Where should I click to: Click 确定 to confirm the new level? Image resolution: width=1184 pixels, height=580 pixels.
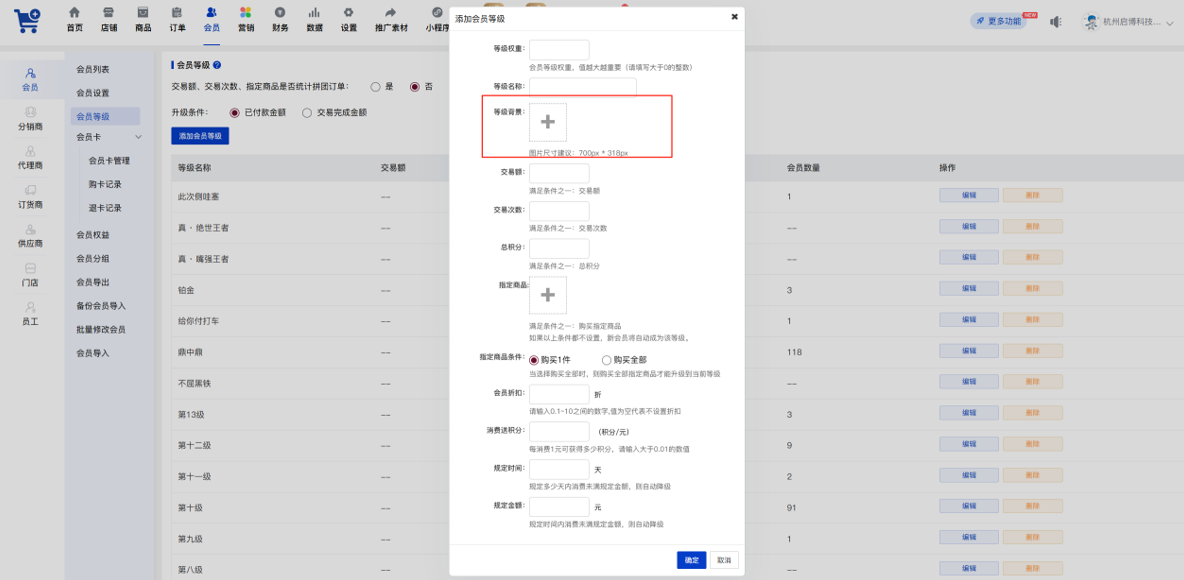coord(692,560)
